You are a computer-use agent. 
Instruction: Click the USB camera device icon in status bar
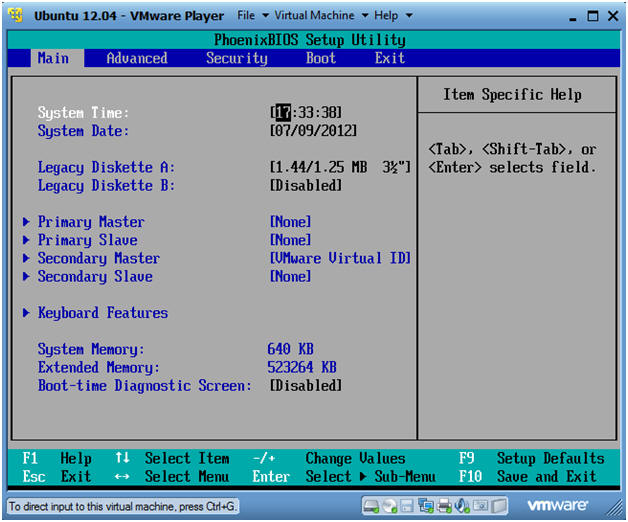tap(481, 506)
